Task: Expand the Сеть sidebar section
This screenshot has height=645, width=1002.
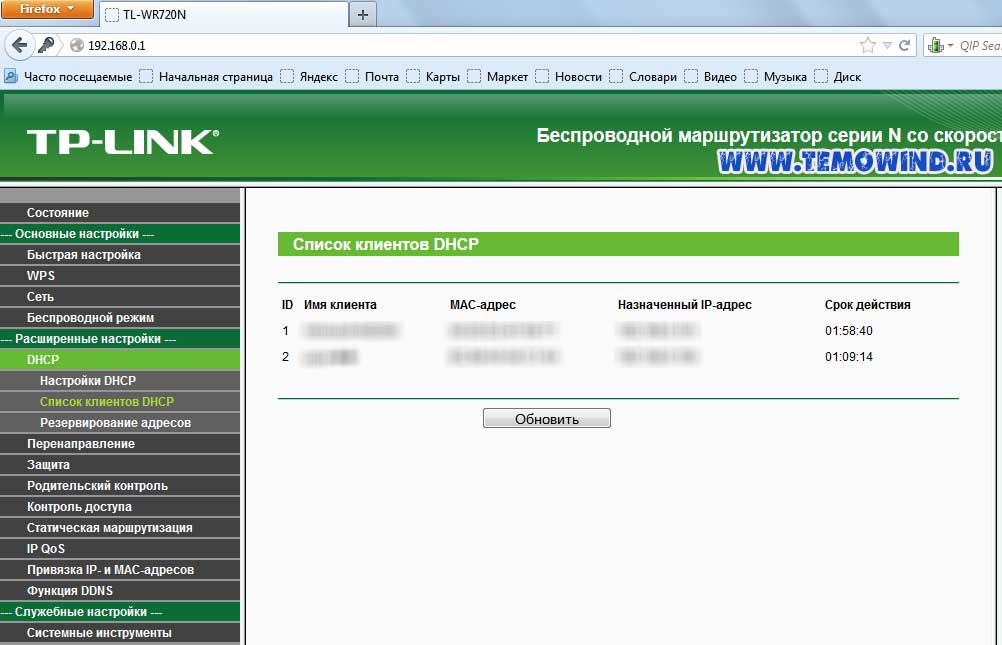Action: coord(120,297)
